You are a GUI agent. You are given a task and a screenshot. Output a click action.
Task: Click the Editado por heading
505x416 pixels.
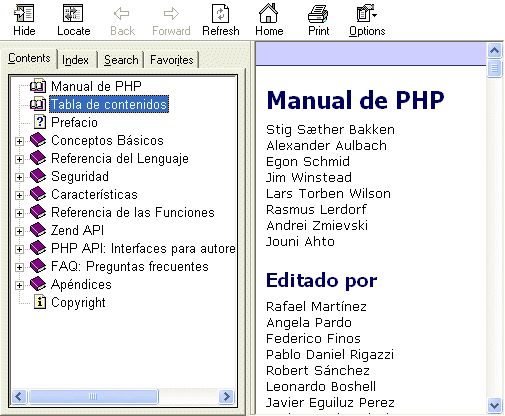pyautogui.click(x=321, y=281)
